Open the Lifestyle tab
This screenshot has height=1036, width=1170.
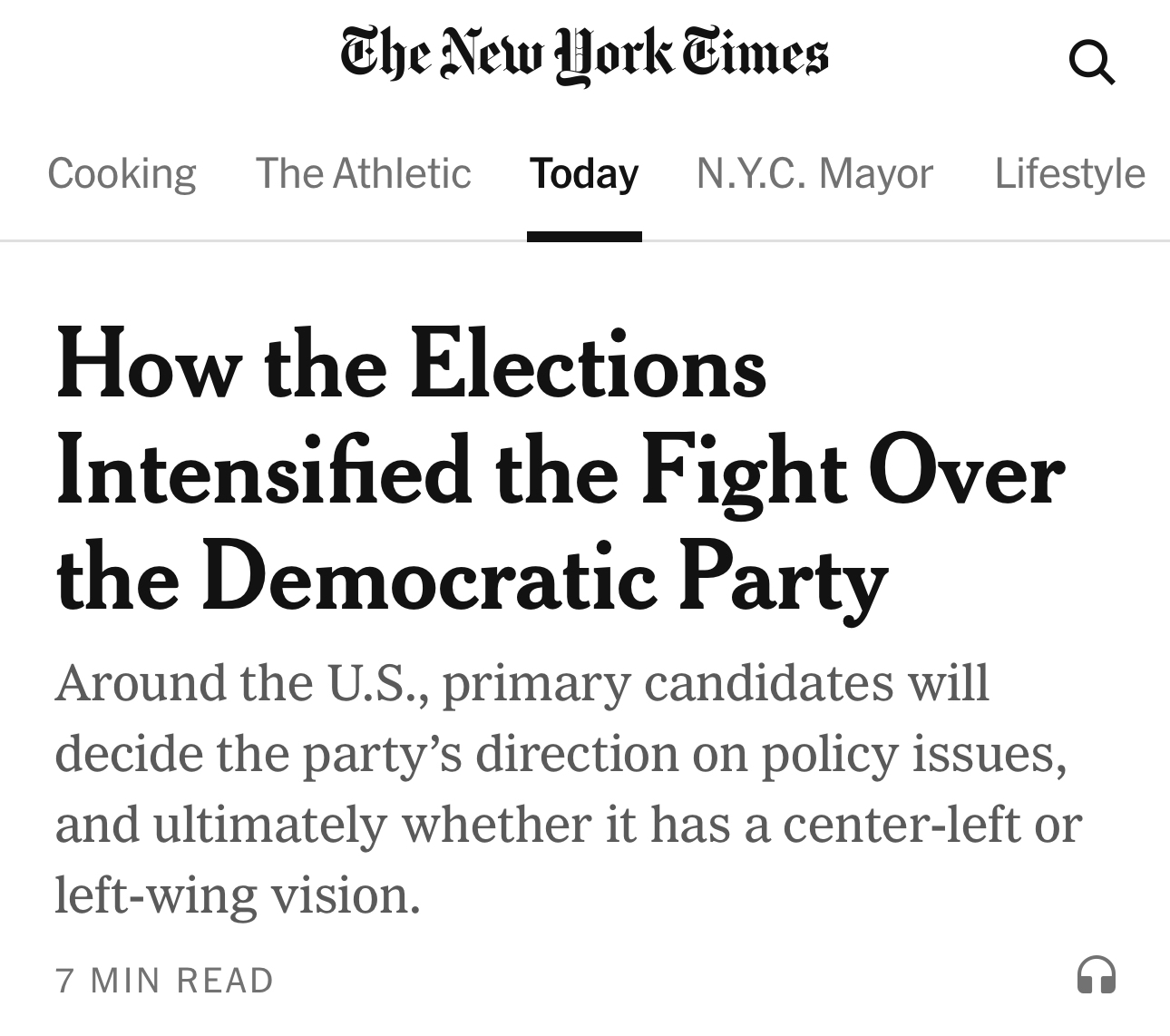[x=1069, y=173]
